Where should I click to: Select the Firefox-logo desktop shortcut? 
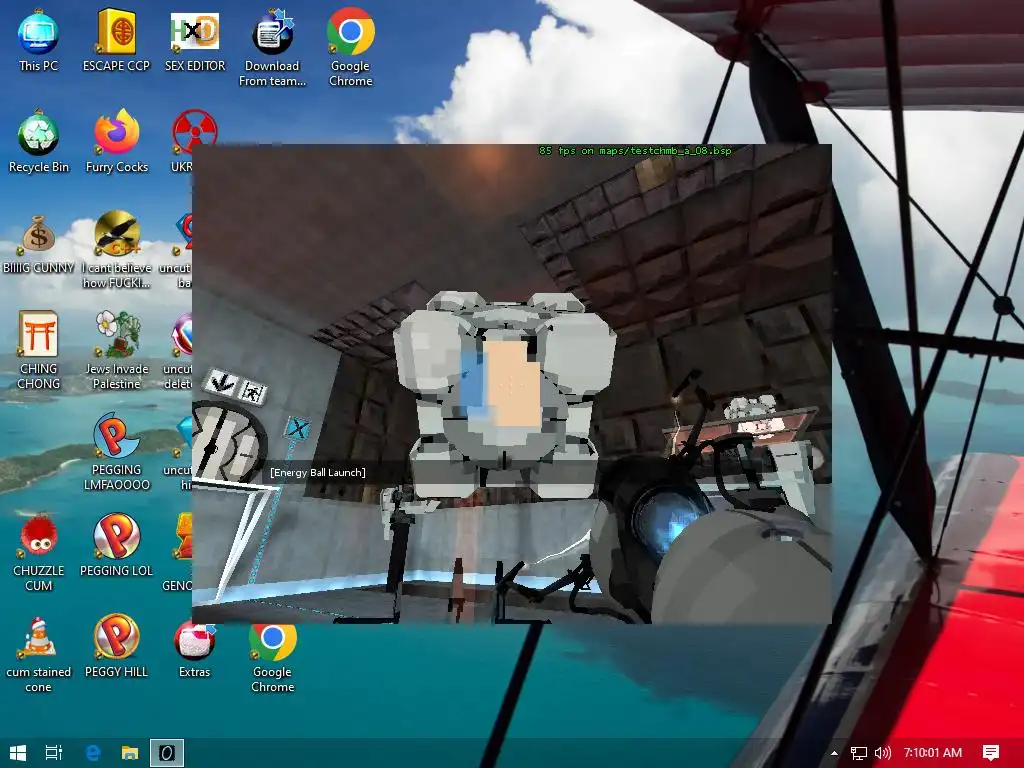click(117, 142)
